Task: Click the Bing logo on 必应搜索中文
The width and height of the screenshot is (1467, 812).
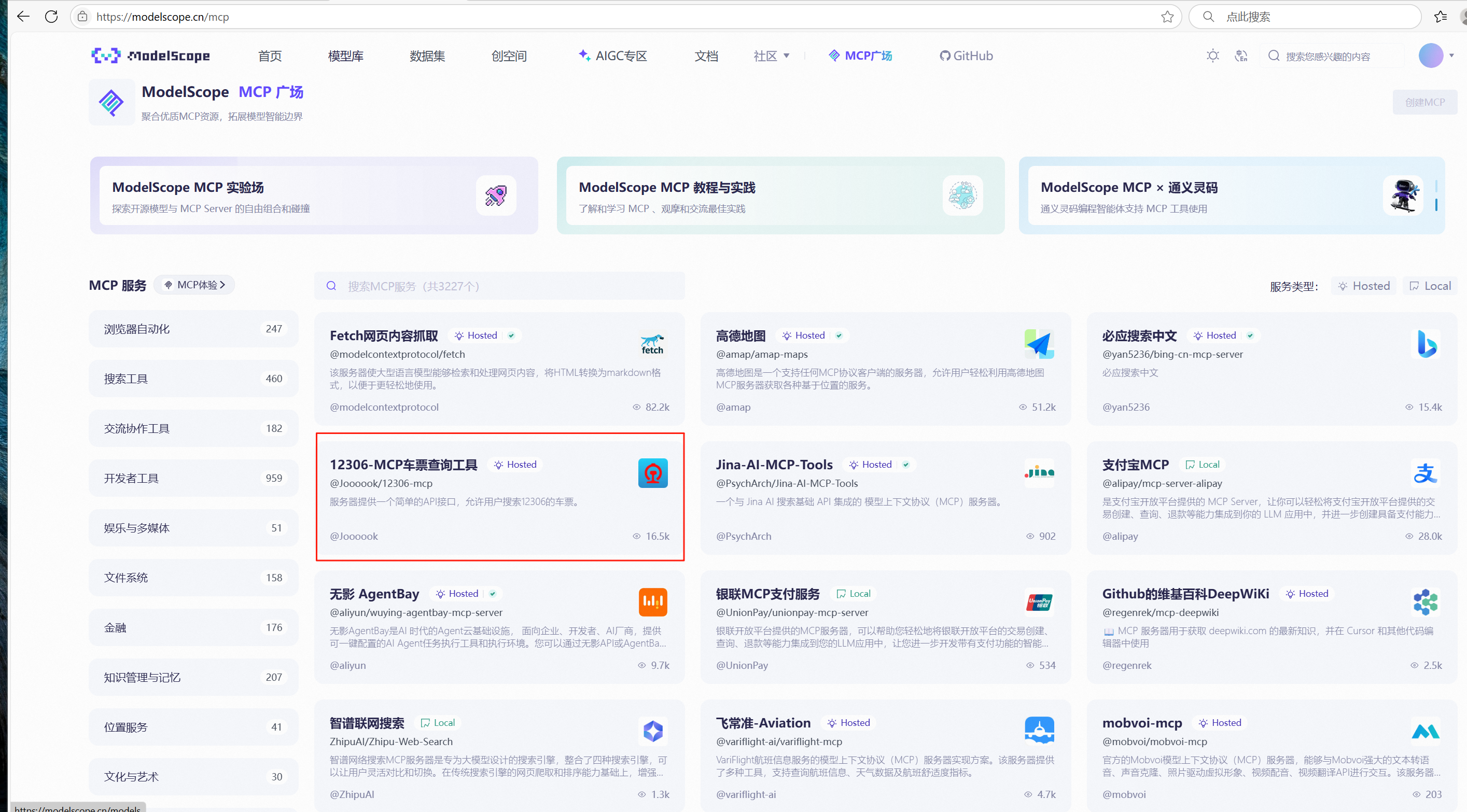Action: [1426, 344]
